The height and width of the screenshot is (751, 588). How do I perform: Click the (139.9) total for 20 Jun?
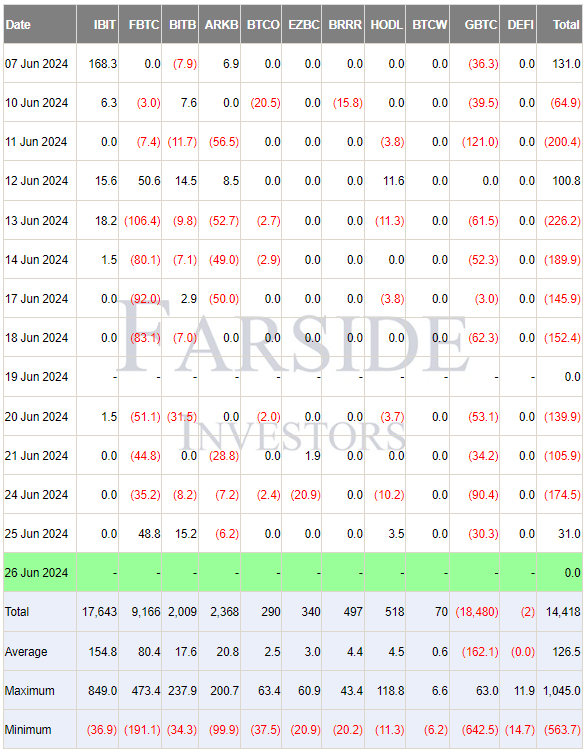tap(562, 417)
